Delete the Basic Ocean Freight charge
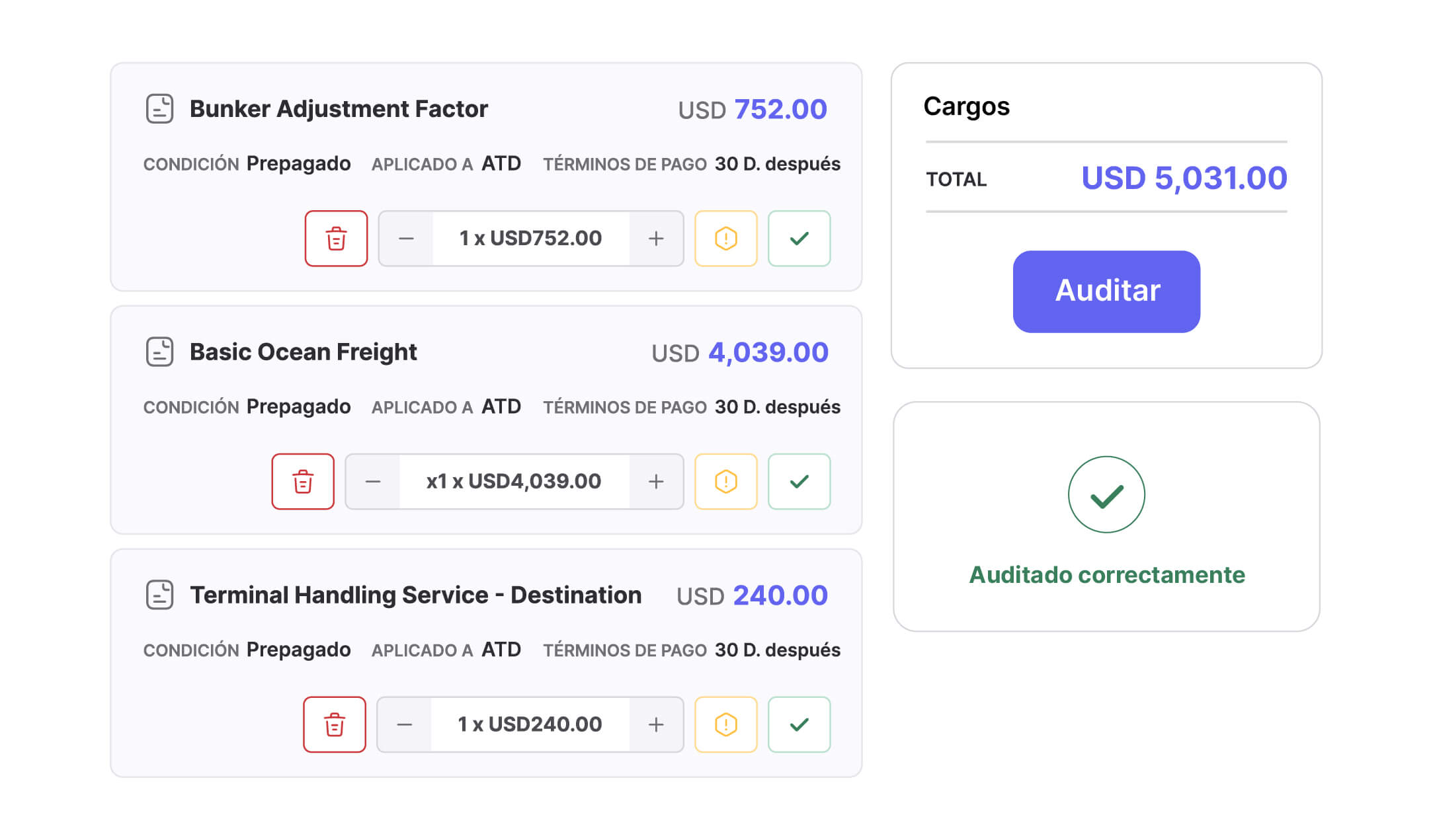 (x=303, y=482)
